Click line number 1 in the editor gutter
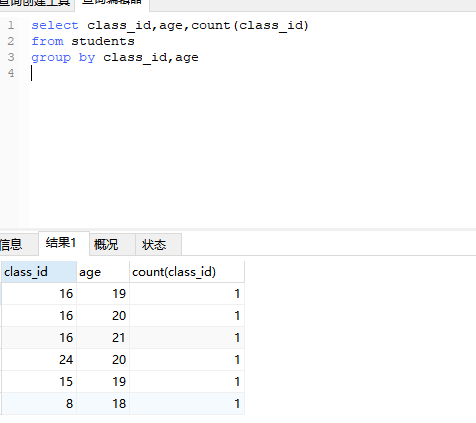The image size is (476, 423). pyautogui.click(x=11, y=25)
